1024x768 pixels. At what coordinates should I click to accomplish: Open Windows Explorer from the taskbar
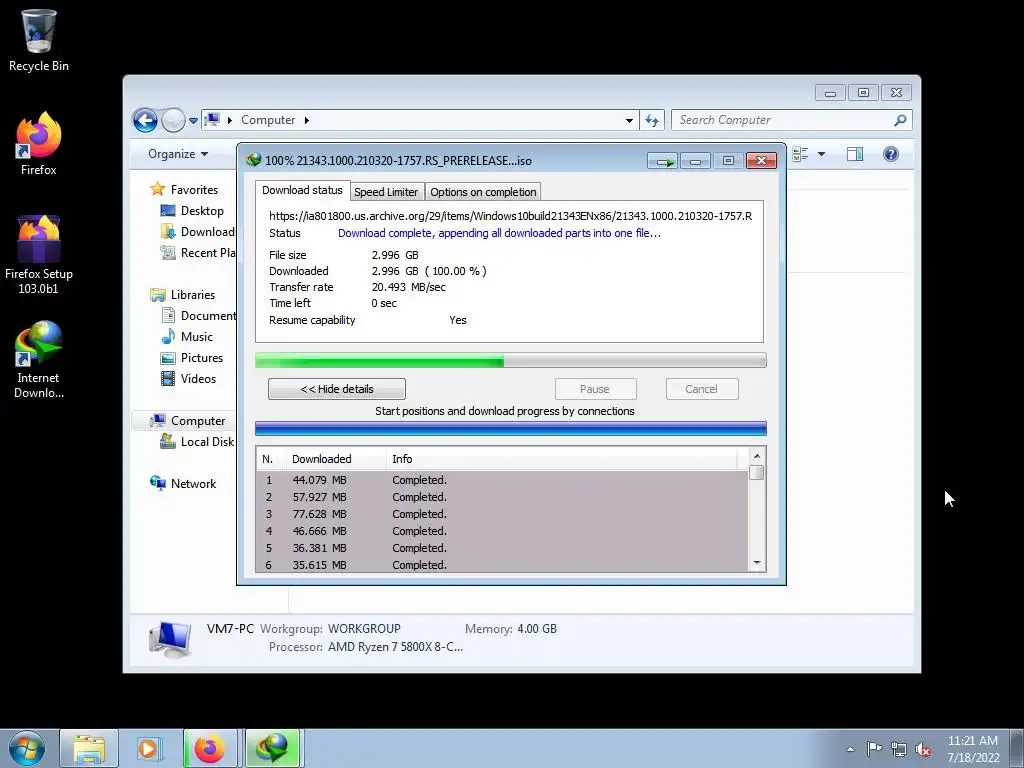(89, 748)
